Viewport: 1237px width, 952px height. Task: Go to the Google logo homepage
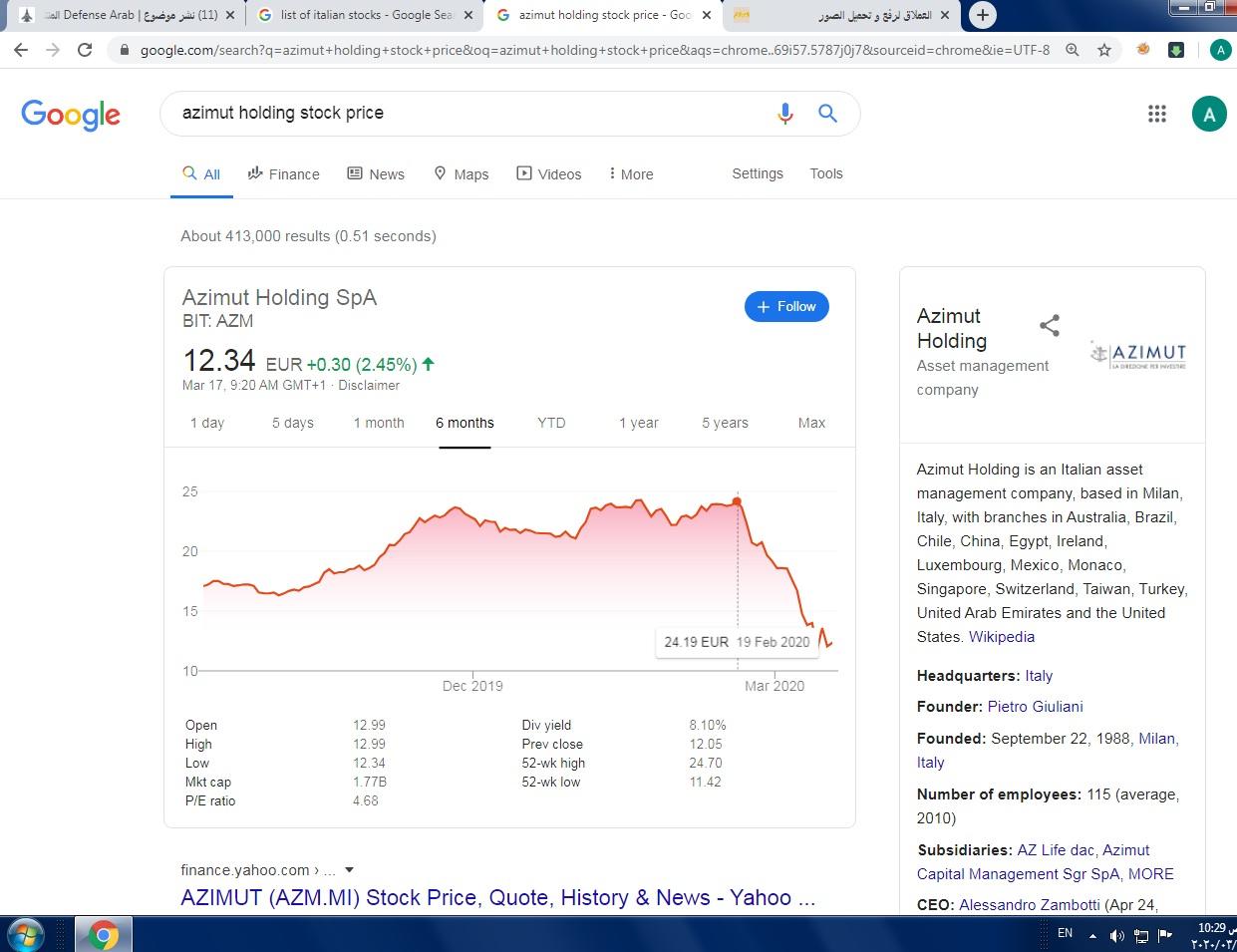click(71, 115)
